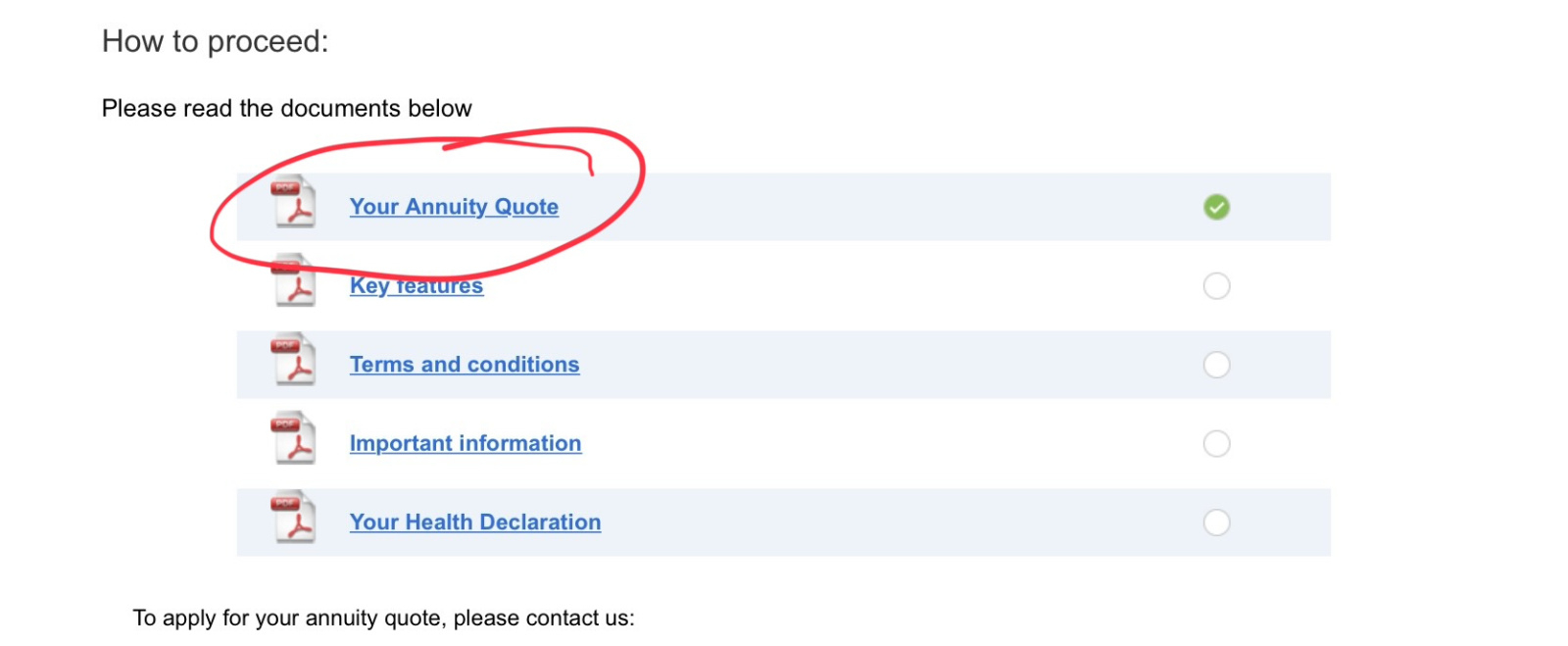1568x646 pixels.
Task: Click empty shaded space in Terms and conditions row
Action: pyautogui.click(x=882, y=365)
